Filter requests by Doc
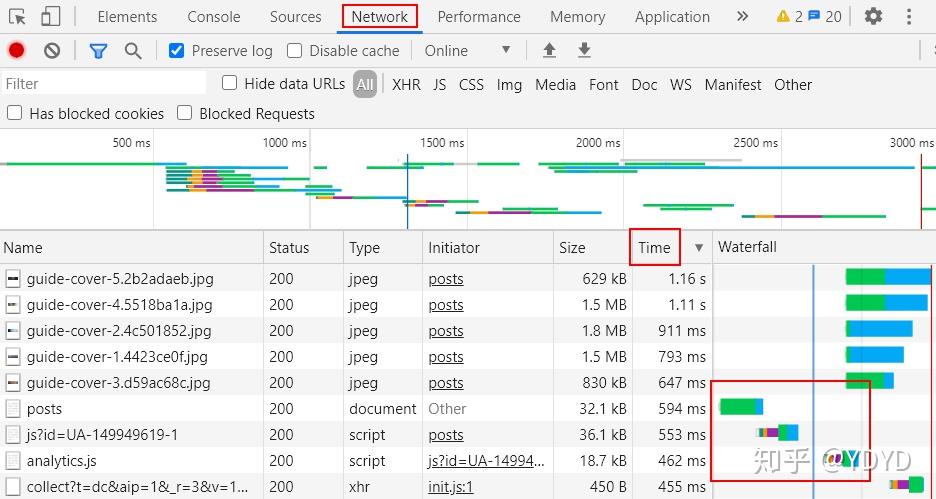Screen dimensions: 936x499 (644, 85)
